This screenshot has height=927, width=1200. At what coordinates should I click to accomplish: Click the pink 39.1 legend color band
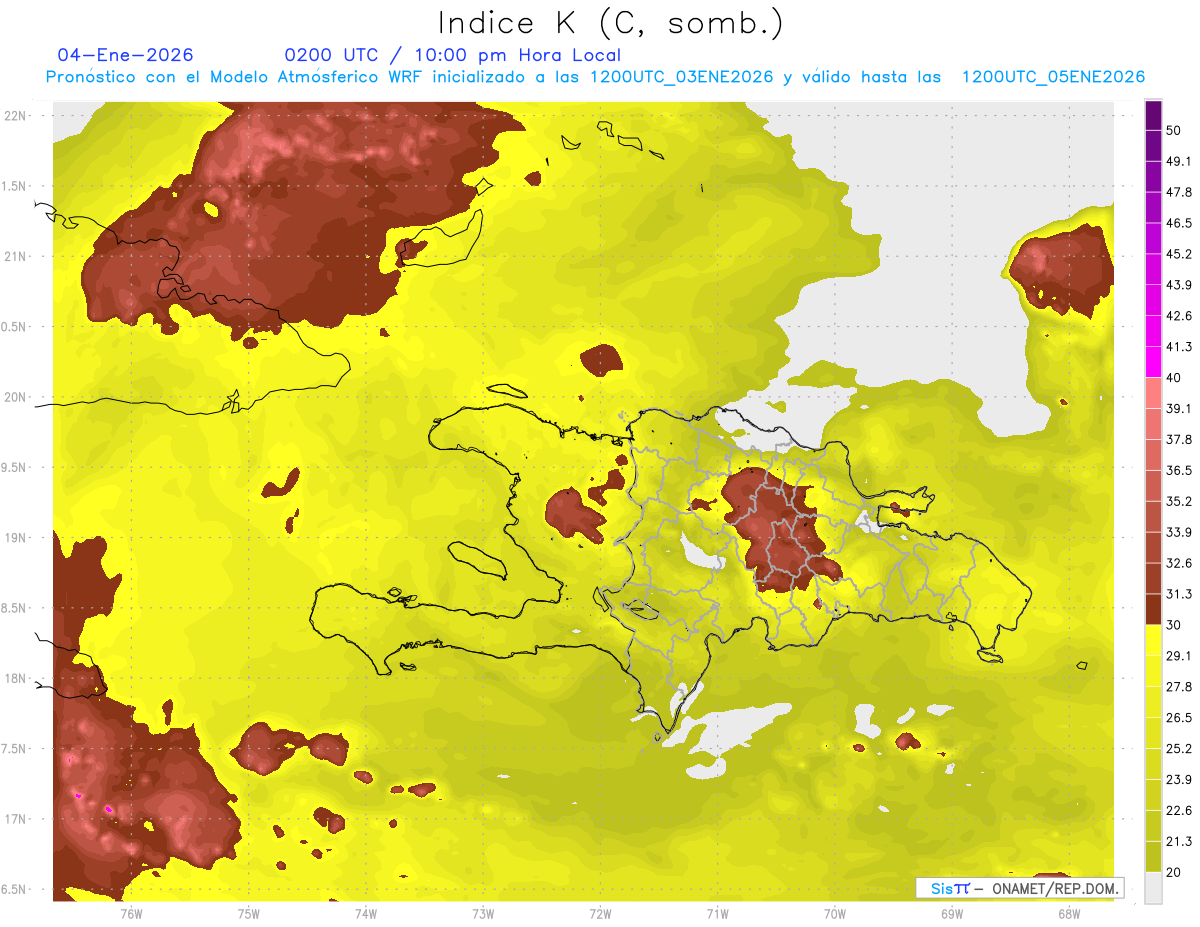(1153, 393)
